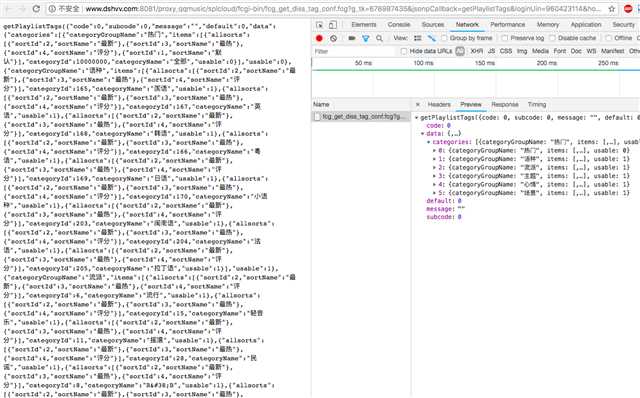Show the request Headers tab
This screenshot has height=398, width=640.
tap(439, 105)
